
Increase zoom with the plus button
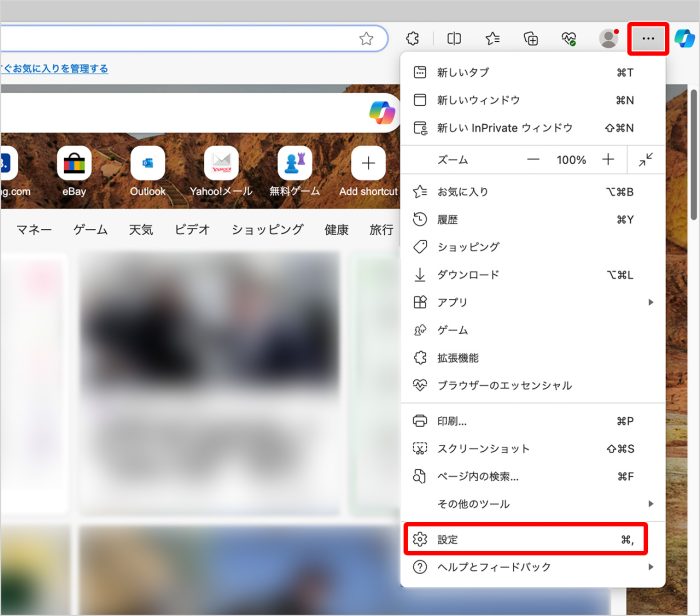point(608,160)
